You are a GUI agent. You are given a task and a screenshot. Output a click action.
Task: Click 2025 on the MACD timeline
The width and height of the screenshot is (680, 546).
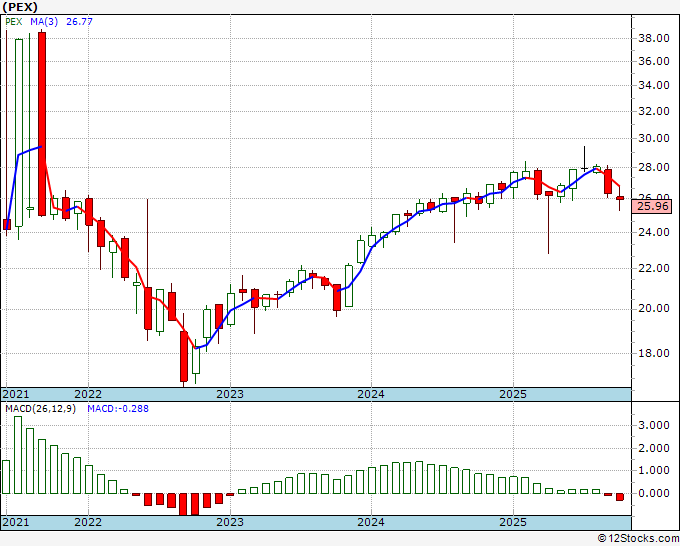tap(513, 522)
